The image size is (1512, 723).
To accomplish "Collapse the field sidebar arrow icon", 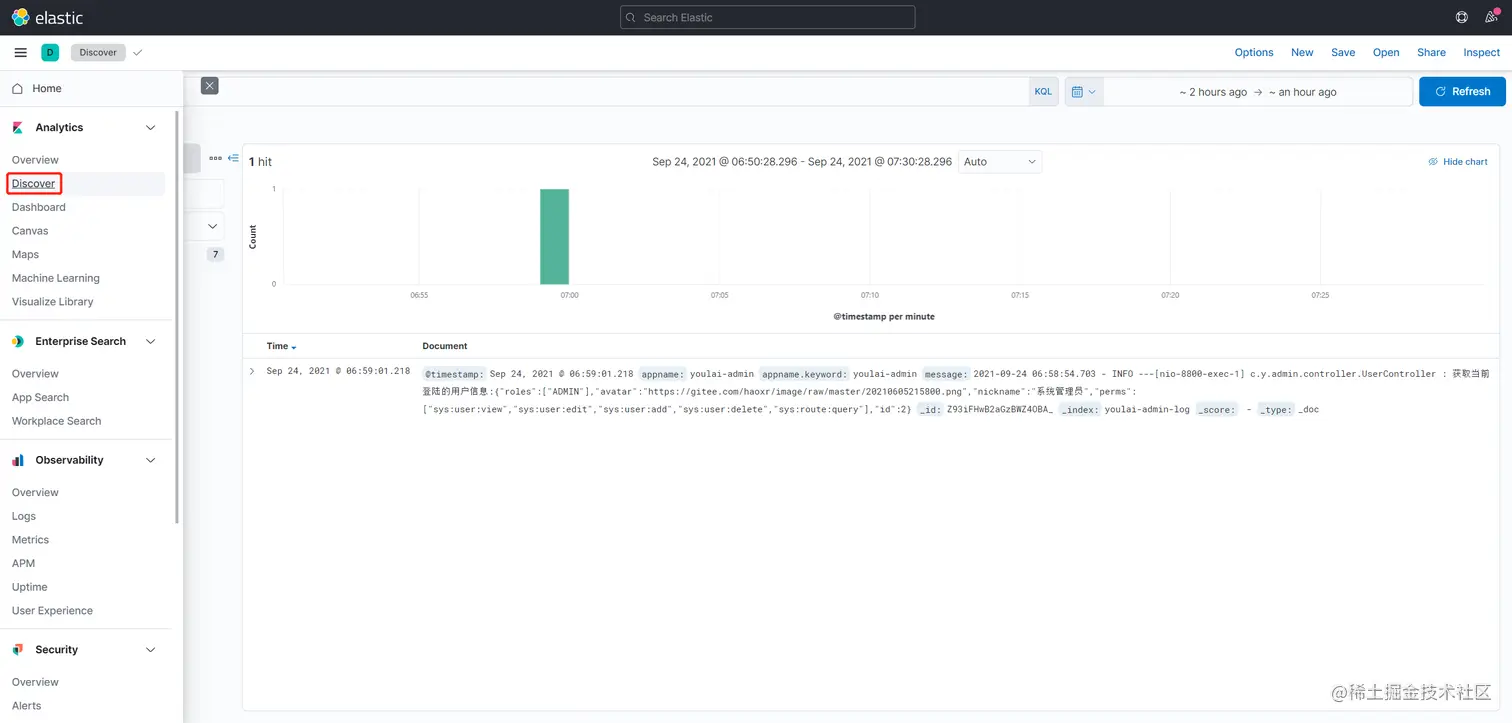I will click(x=233, y=158).
